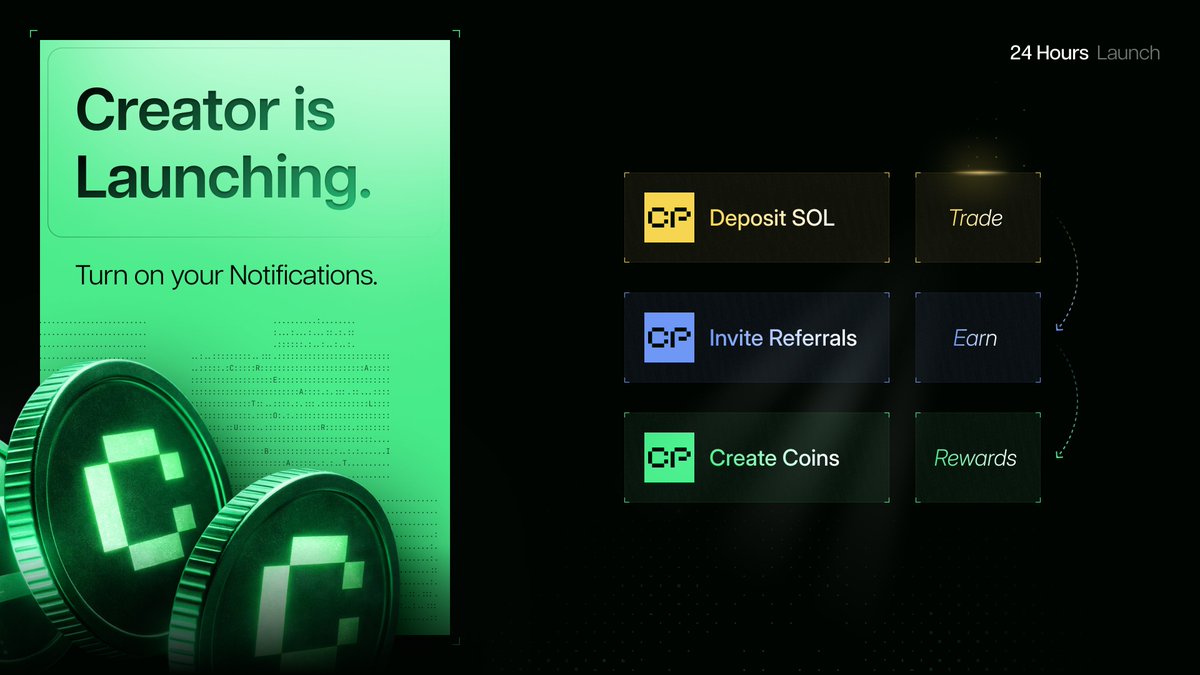Click the blue CP logo beside Invite Referrals
Viewport: 1200px width, 675px height.
pyautogui.click(x=669, y=337)
